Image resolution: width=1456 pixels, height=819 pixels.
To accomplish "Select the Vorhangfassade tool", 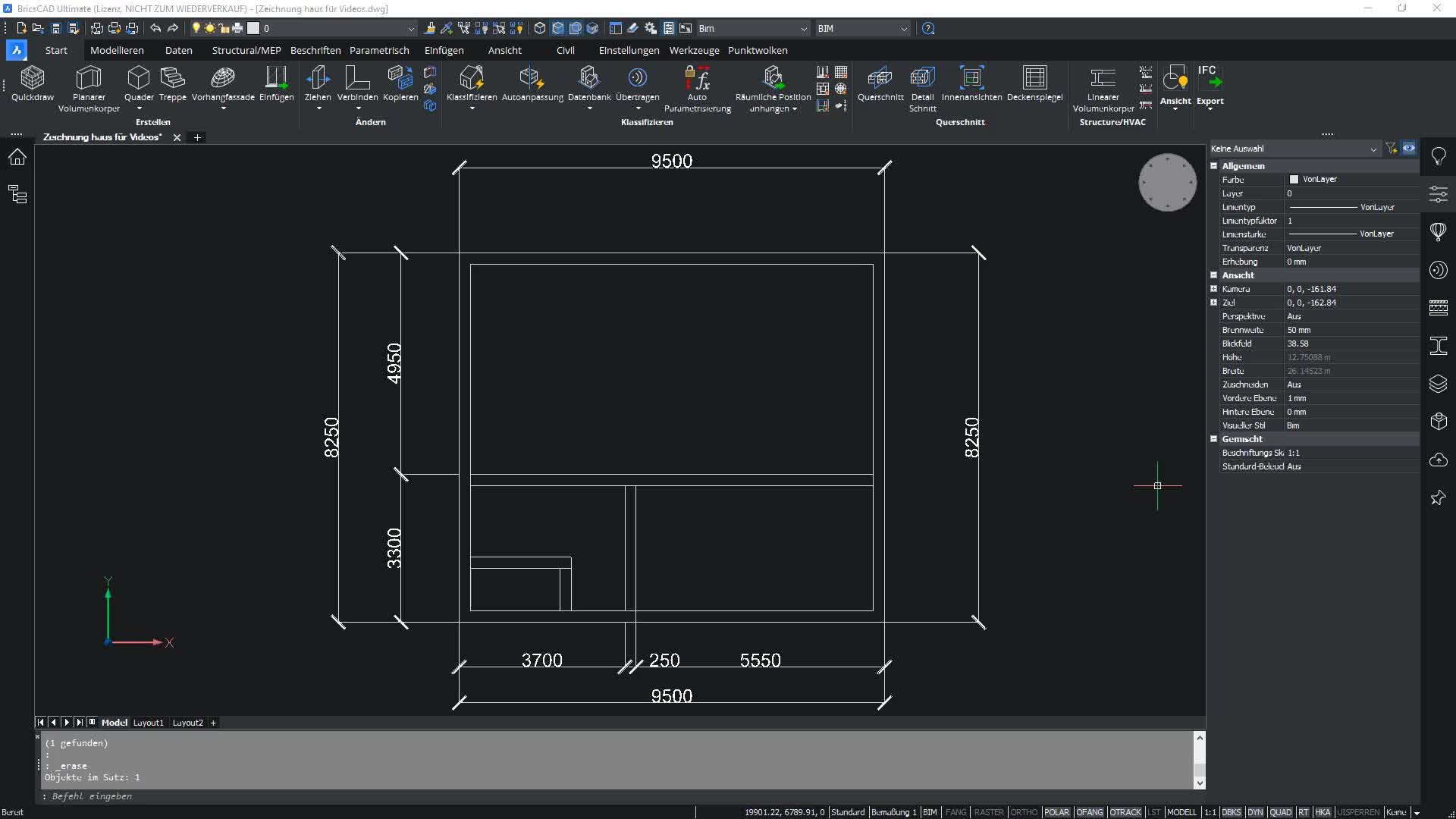I will pos(223,83).
